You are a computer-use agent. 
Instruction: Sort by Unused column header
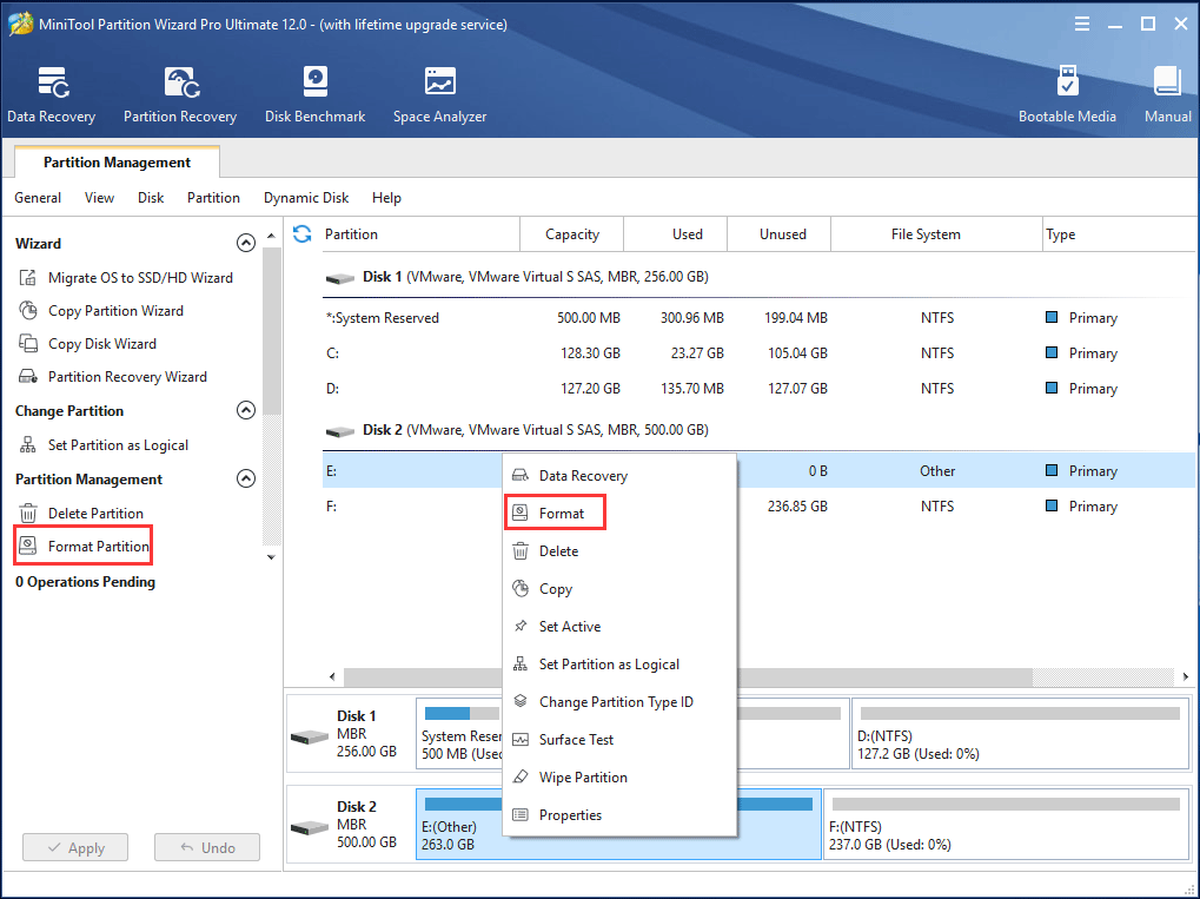779,234
